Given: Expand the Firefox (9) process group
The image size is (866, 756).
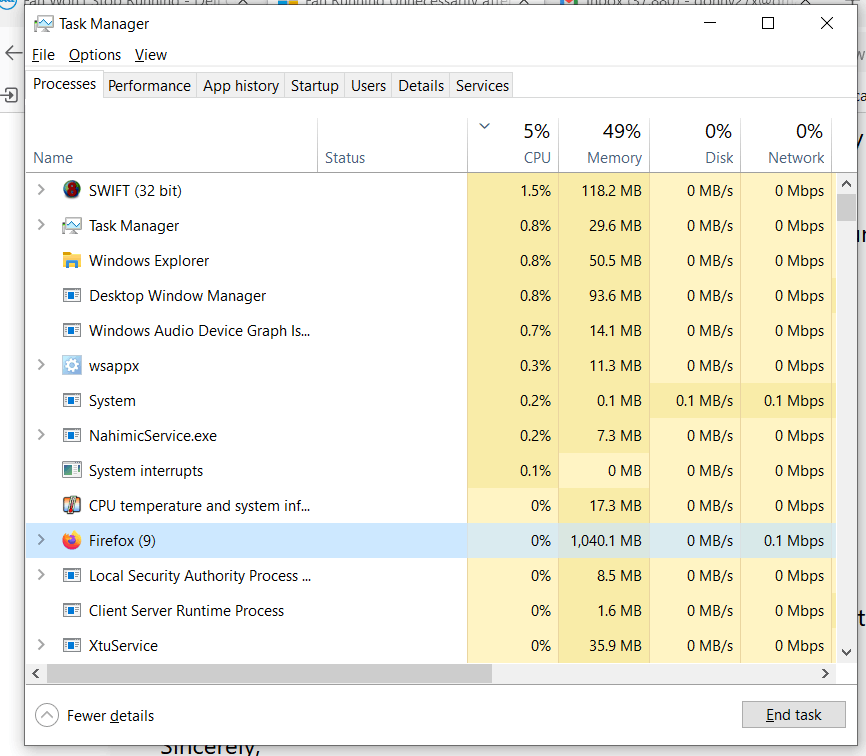Looking at the screenshot, I should click(x=41, y=540).
